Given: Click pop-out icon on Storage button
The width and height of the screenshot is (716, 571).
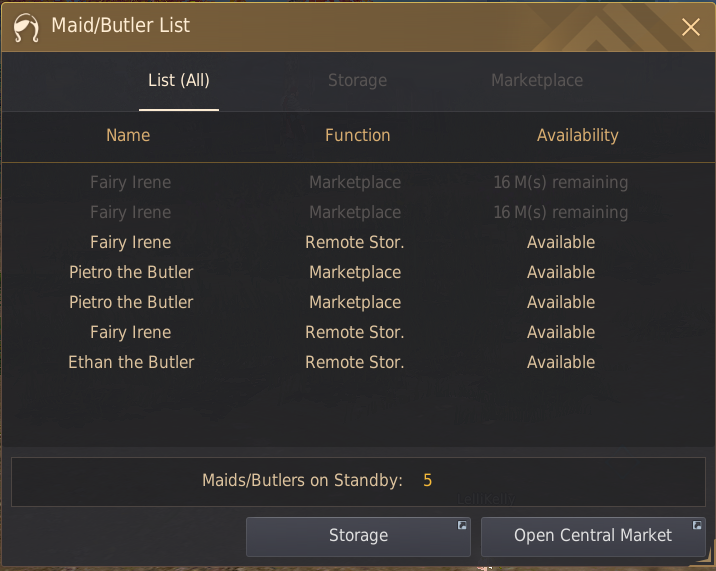Looking at the screenshot, I should point(462,525).
